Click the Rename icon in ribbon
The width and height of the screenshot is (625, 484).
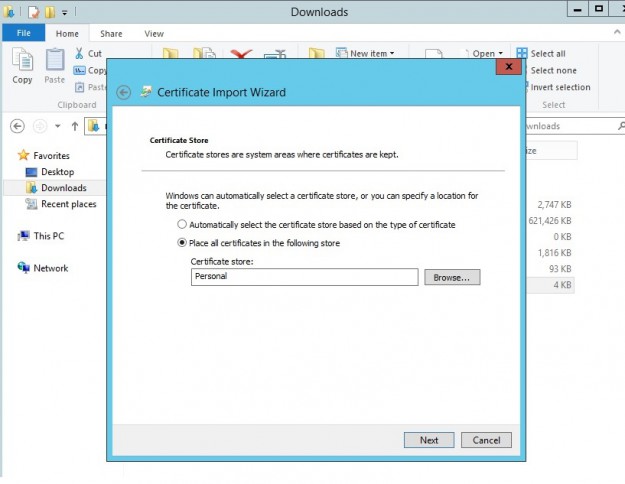tap(275, 54)
